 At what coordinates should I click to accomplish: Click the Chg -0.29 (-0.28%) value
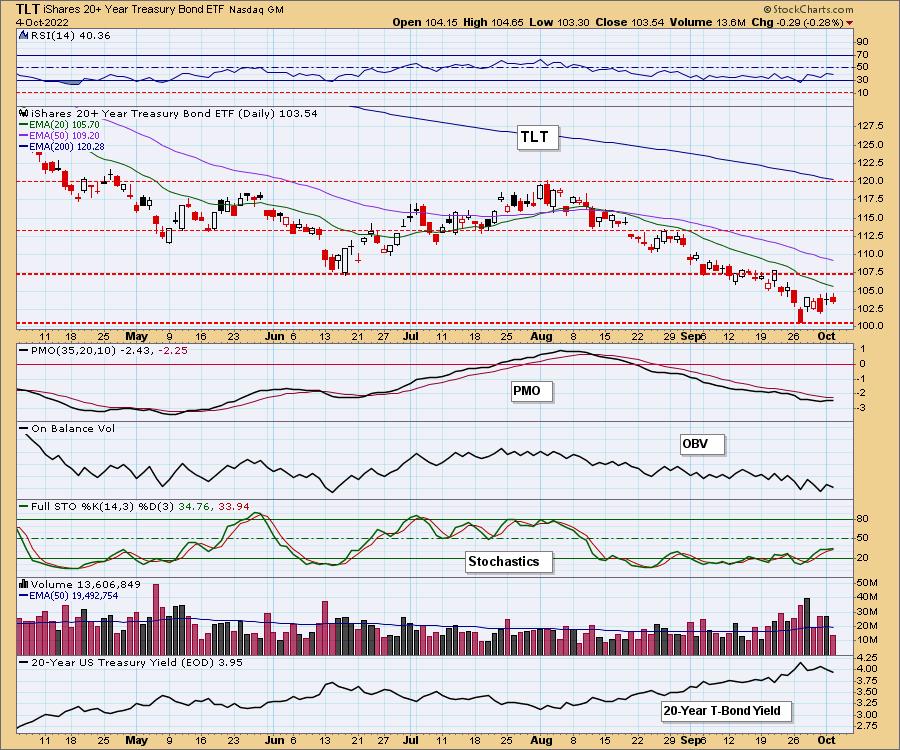pos(797,22)
